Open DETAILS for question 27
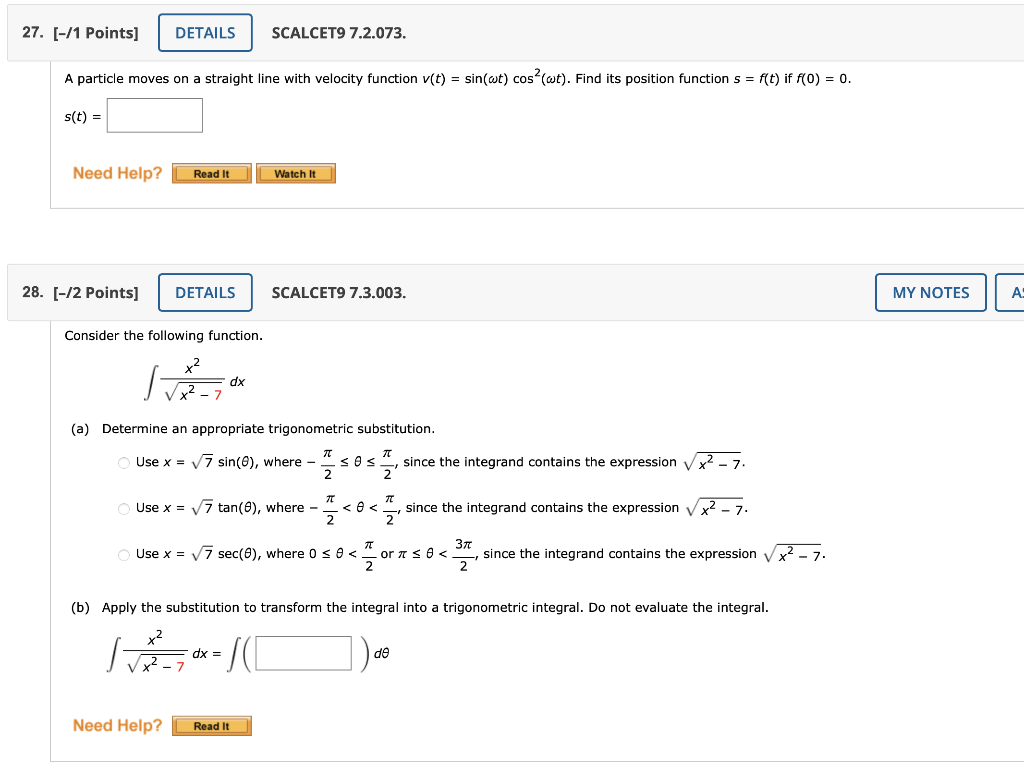 205,32
